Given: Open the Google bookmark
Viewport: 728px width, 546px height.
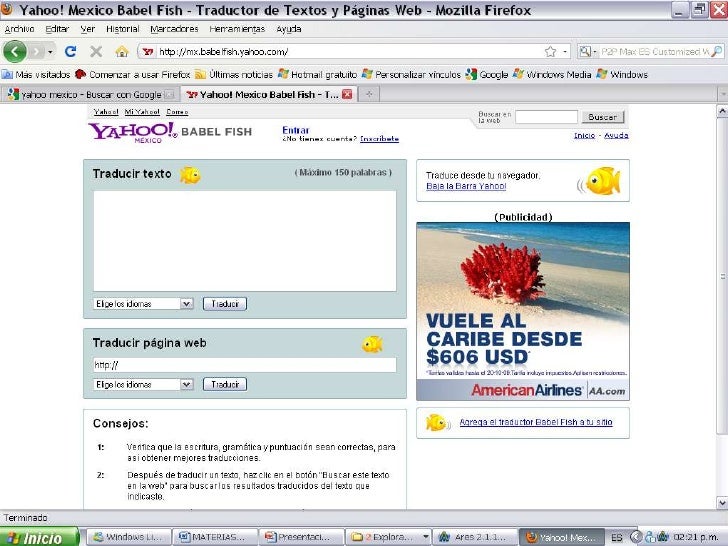Looking at the screenshot, I should click(487, 74).
